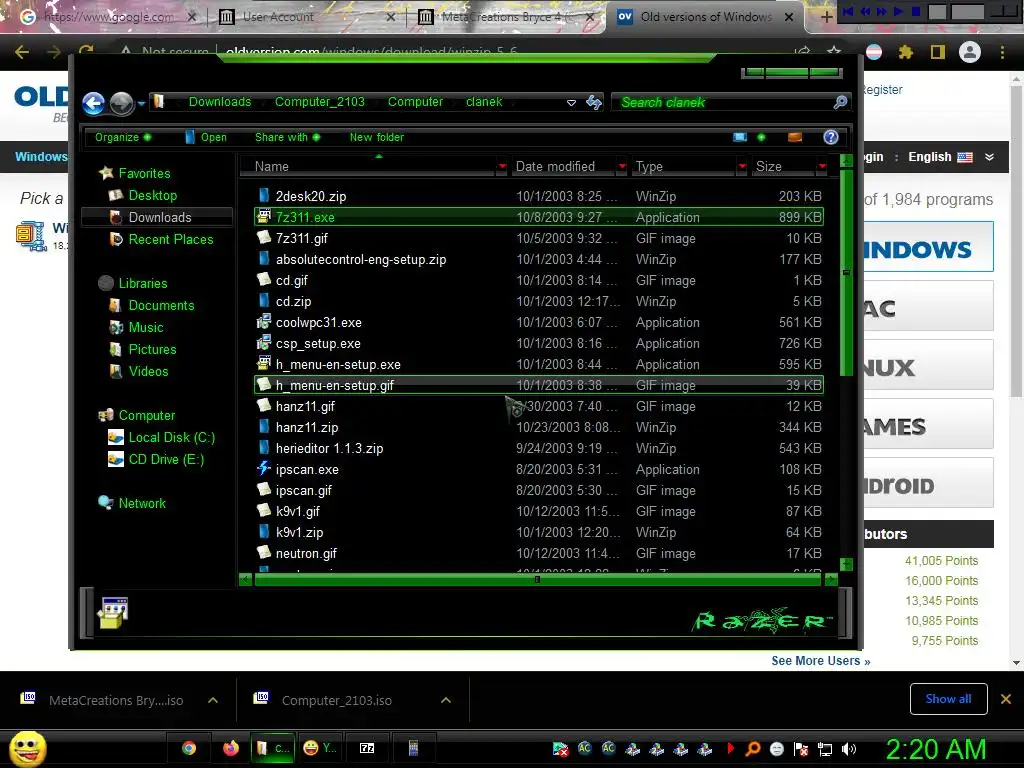The height and width of the screenshot is (768, 1024).
Task: Click the refresh arrows beside the address bar
Action: tap(594, 102)
